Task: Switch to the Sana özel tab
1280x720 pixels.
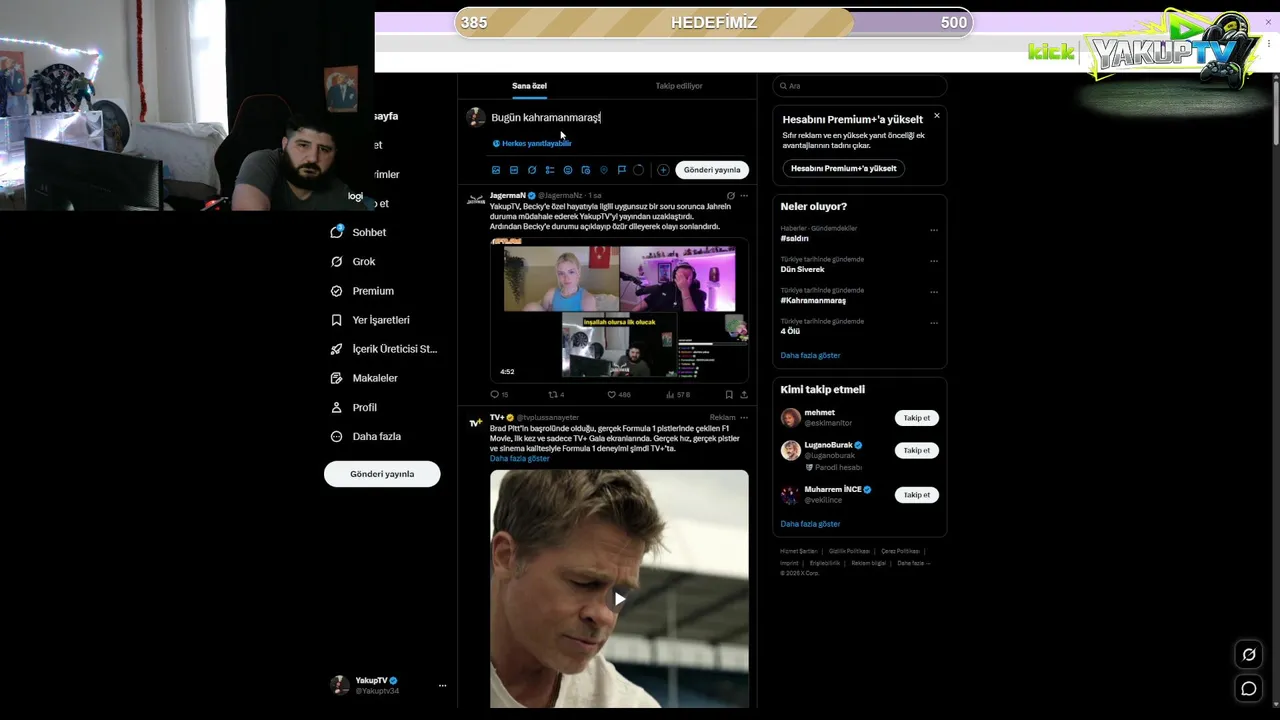Action: (529, 86)
